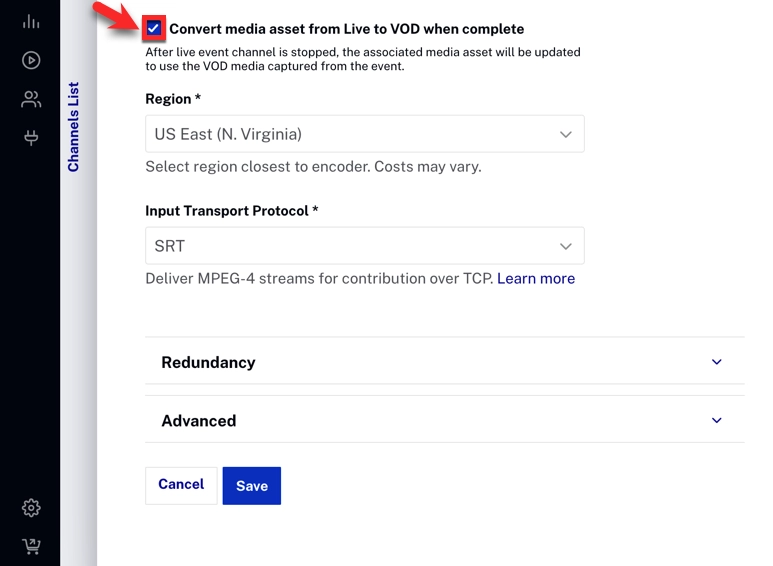Open the users icon in sidebar
This screenshot has height=566, width=773.
[31, 99]
